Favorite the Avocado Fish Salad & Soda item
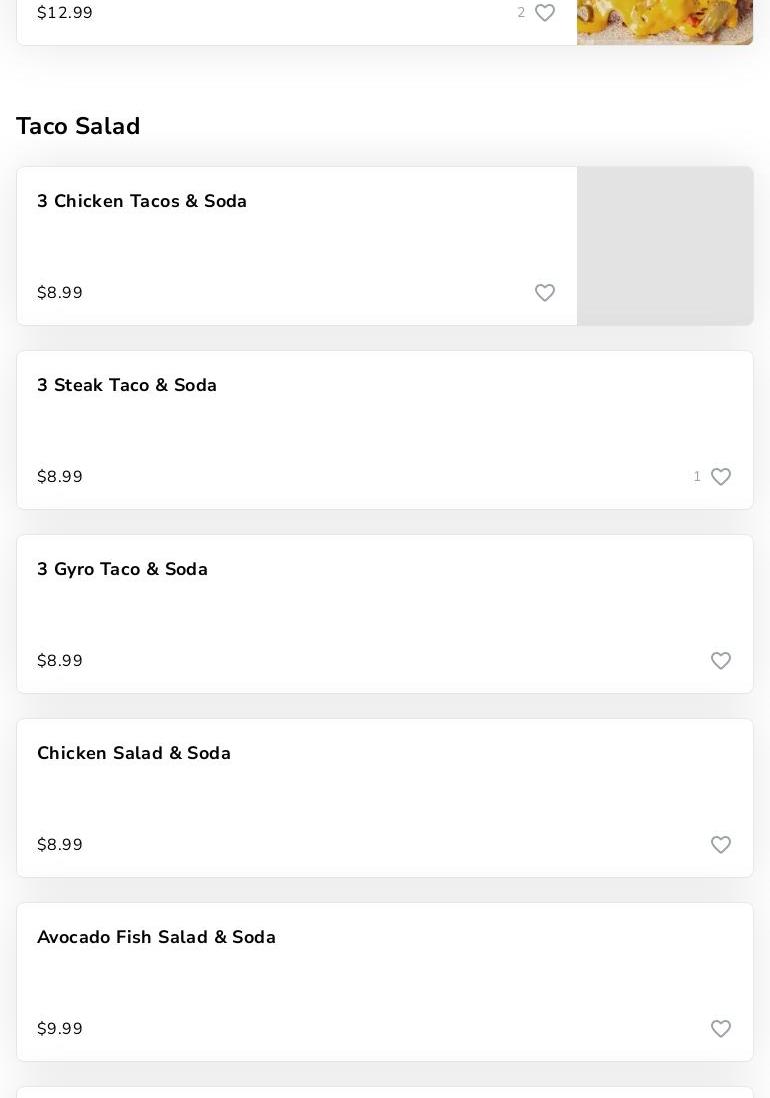This screenshot has height=1098, width=770. pos(721,1029)
